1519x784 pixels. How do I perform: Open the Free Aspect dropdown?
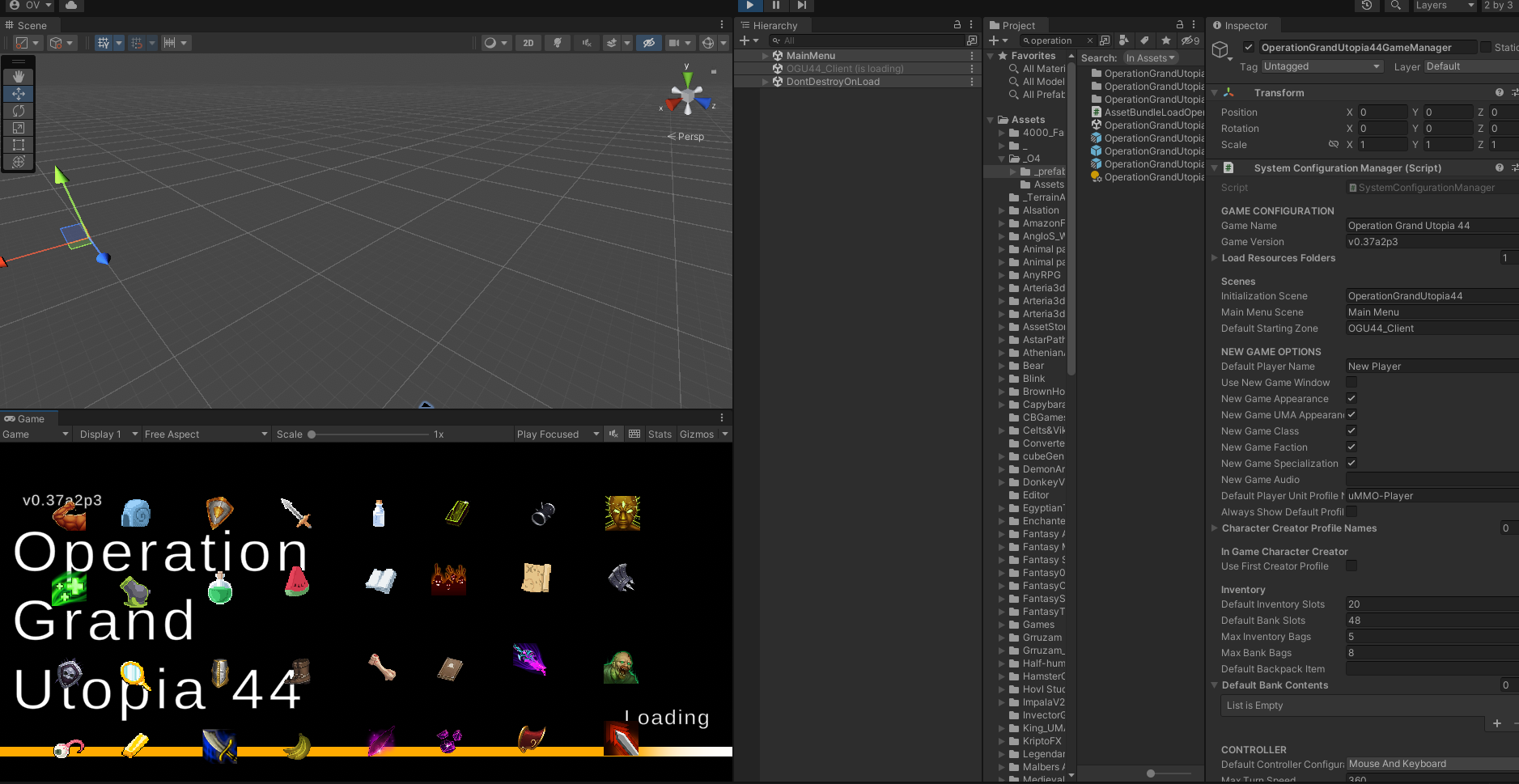coord(206,434)
